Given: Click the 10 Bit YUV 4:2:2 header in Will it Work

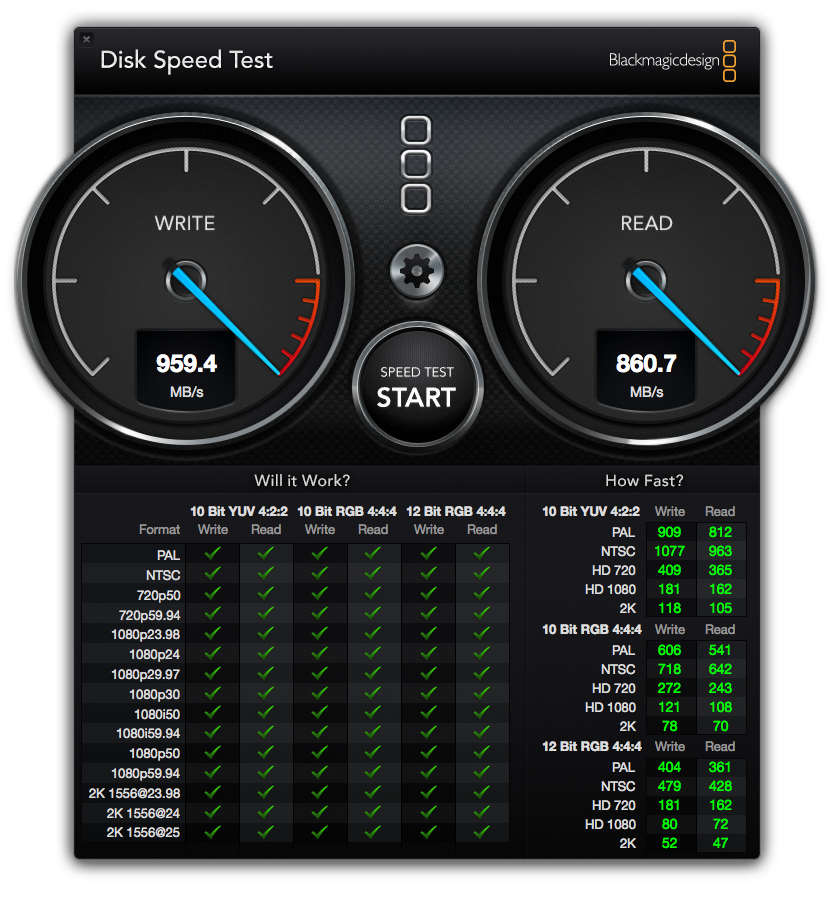Looking at the screenshot, I should (x=239, y=511).
